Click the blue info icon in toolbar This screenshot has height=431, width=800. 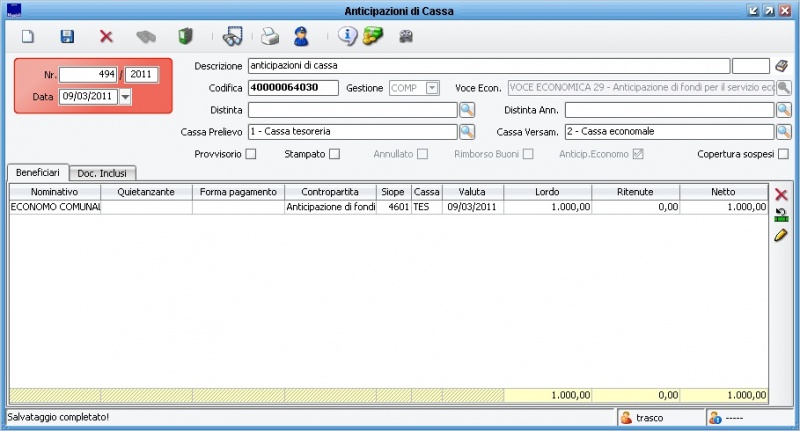[x=347, y=37]
